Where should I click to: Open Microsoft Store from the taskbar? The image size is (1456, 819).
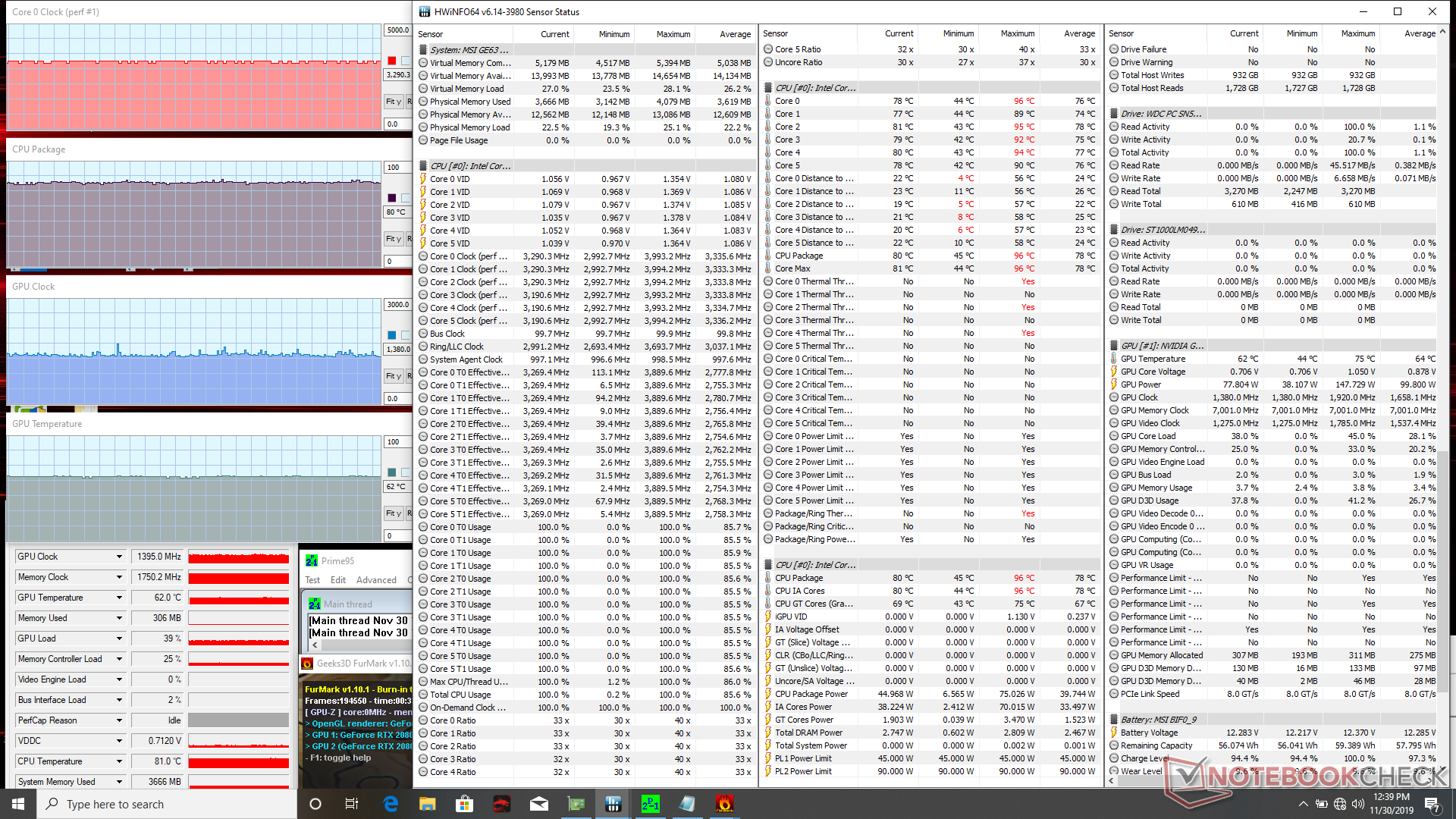[464, 804]
